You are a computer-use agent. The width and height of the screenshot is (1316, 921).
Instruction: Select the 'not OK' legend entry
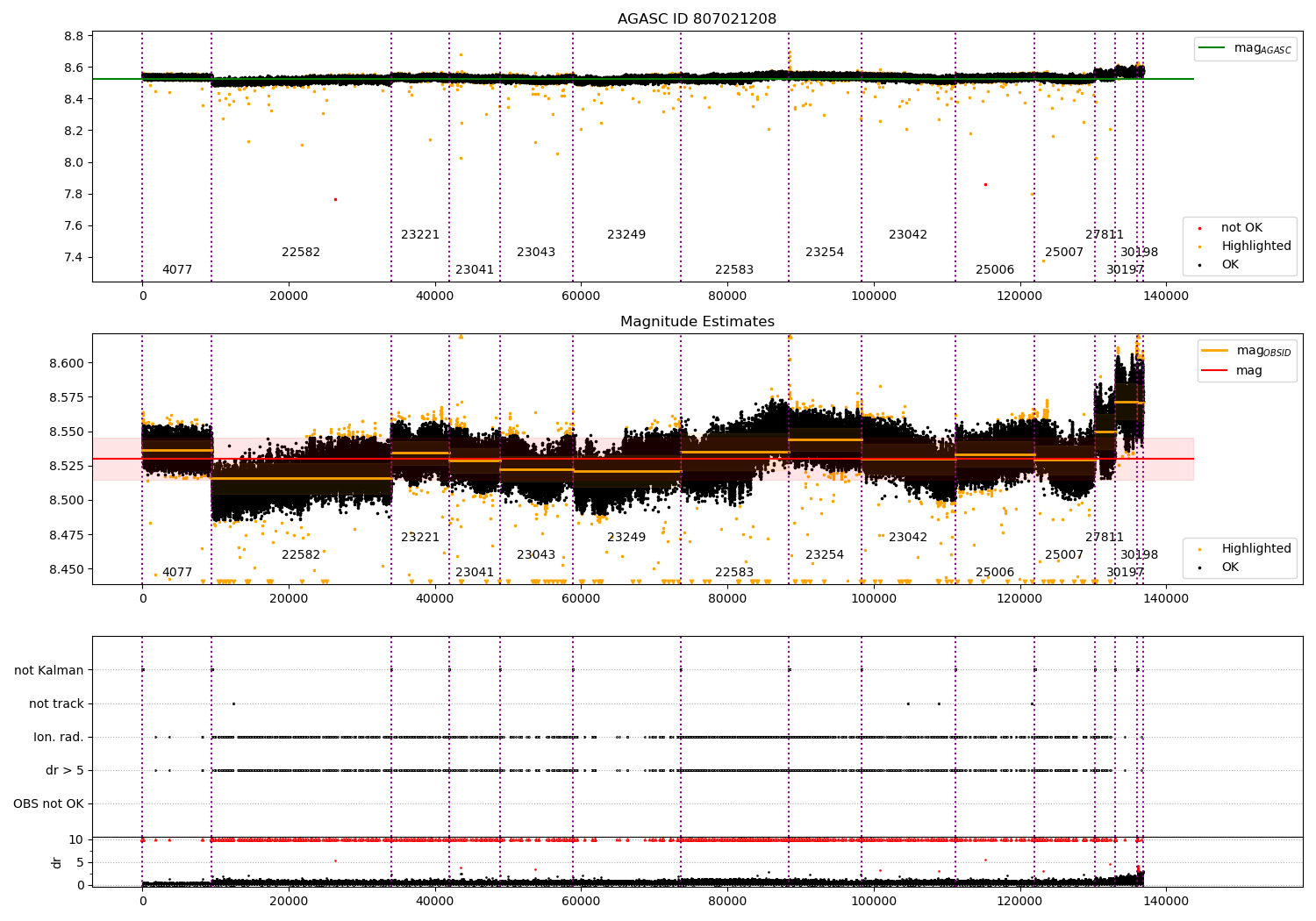point(1241,228)
